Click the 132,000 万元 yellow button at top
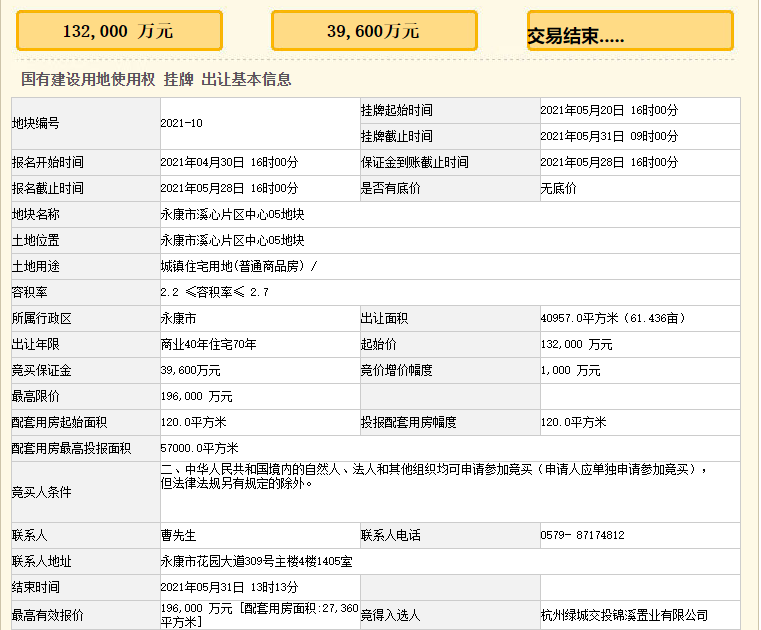This screenshot has width=761, height=630. point(118,31)
